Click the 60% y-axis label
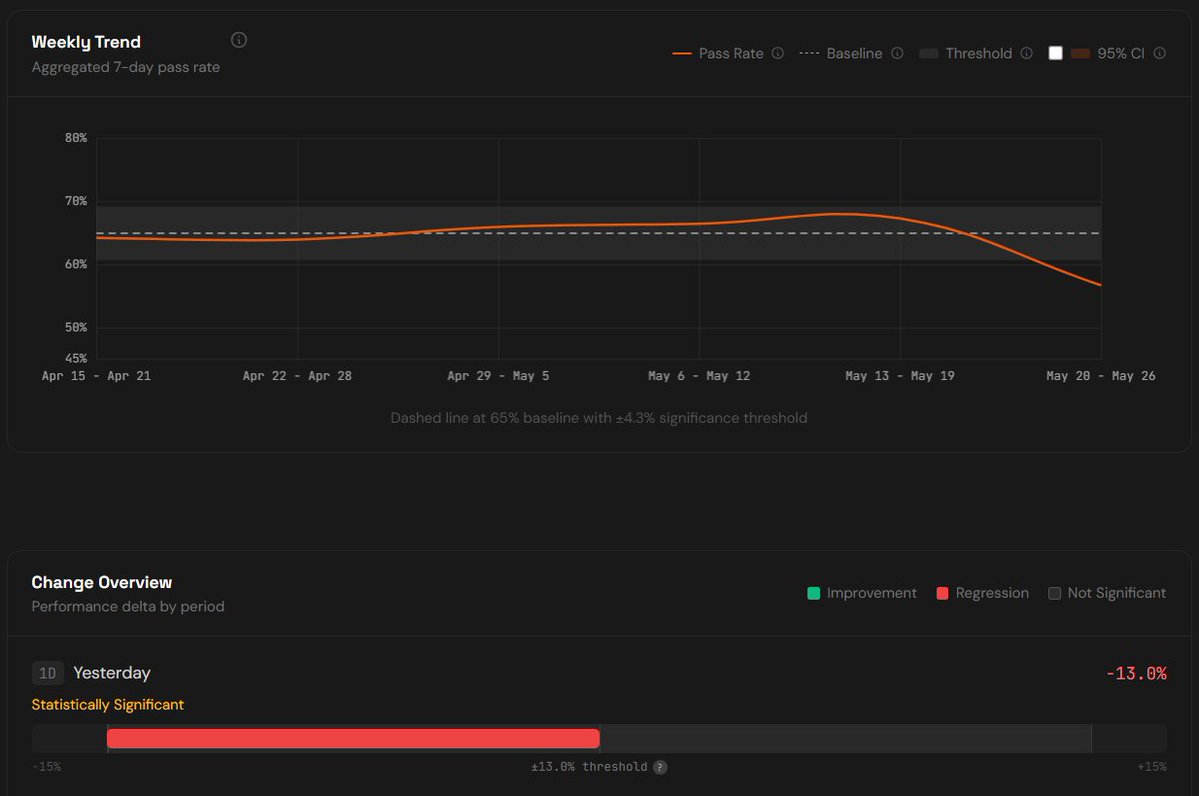1199x796 pixels. point(76,264)
